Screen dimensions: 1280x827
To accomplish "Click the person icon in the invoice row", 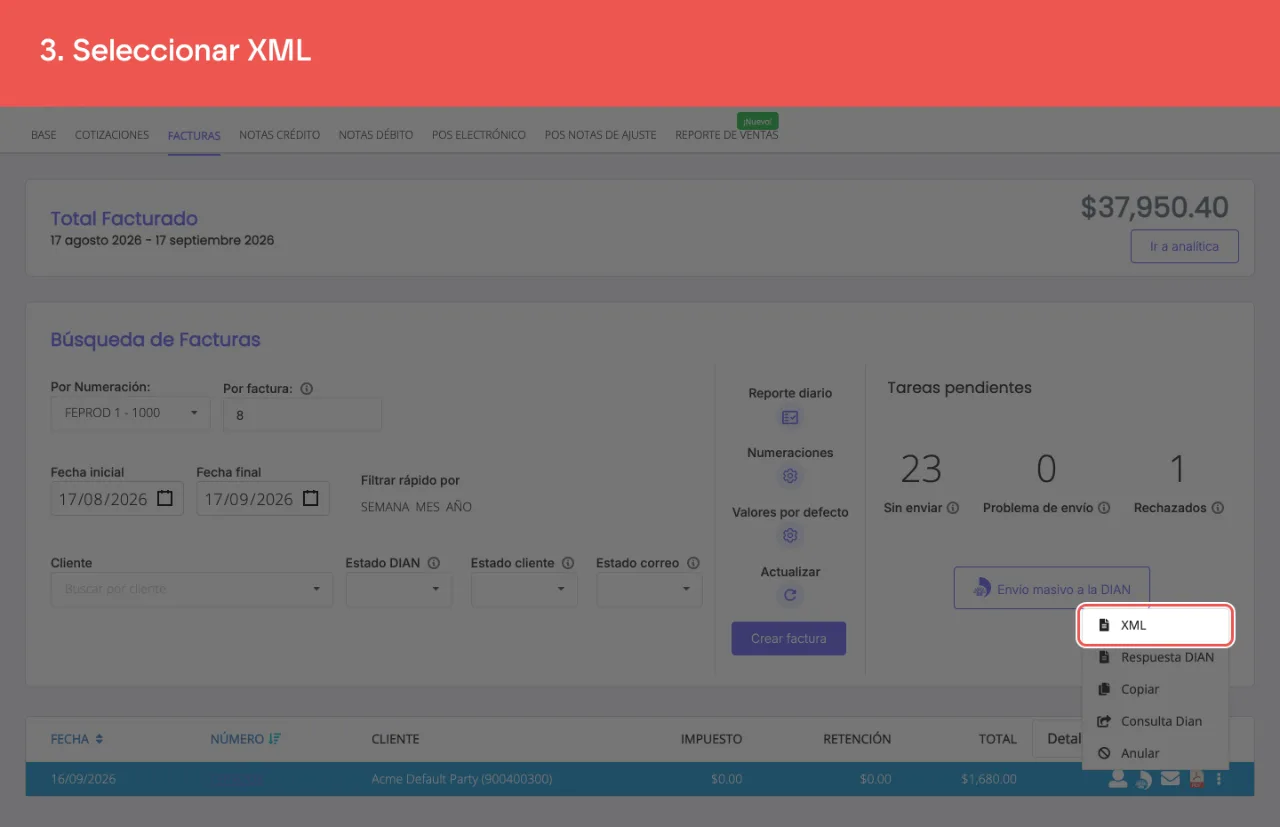I will pos(1118,779).
